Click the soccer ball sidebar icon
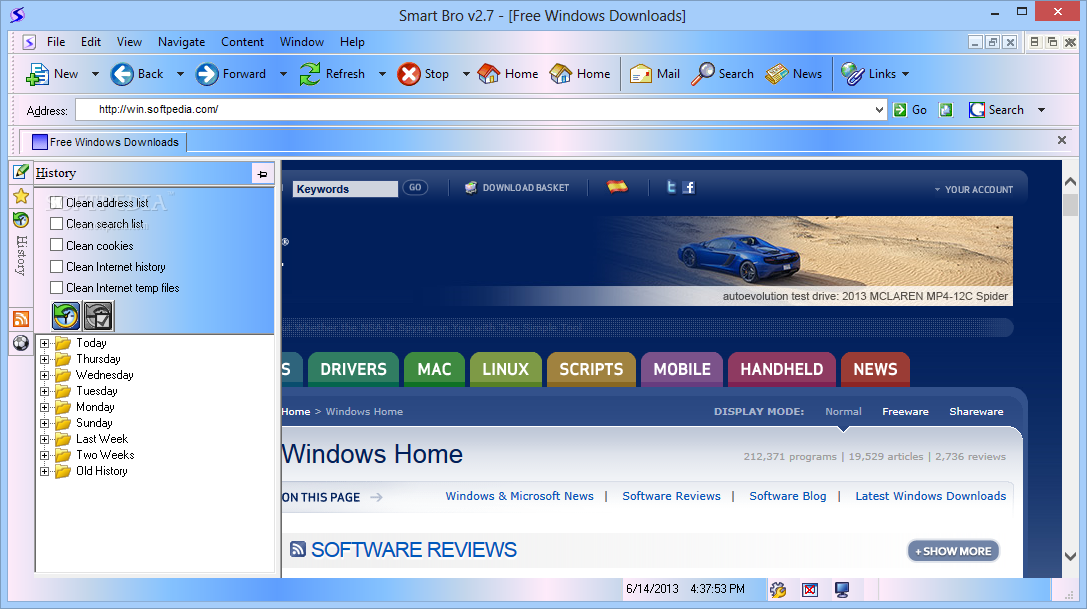Screen dimensions: 1087x609 pos(21,342)
